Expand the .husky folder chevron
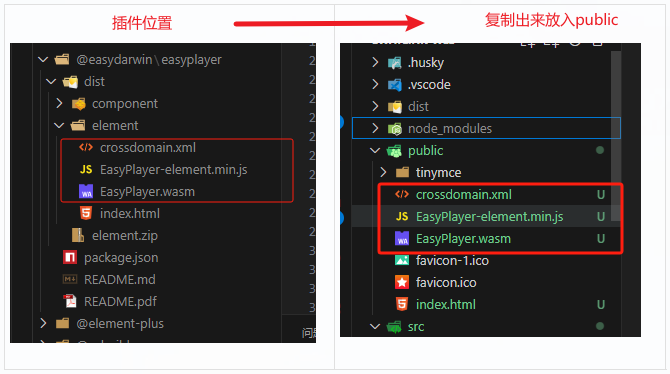 tap(375, 62)
